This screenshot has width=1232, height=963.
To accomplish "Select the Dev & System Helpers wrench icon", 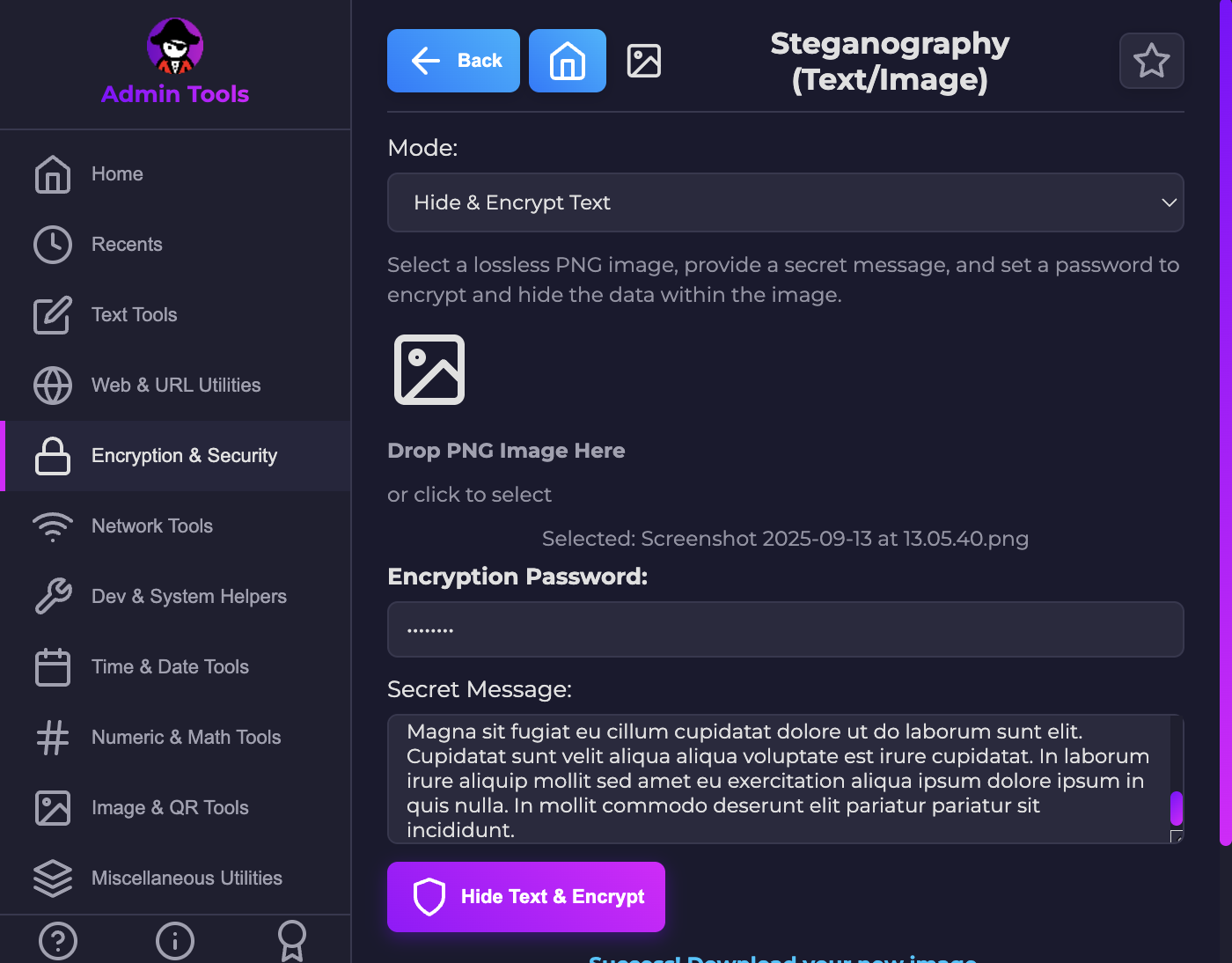I will [x=53, y=596].
